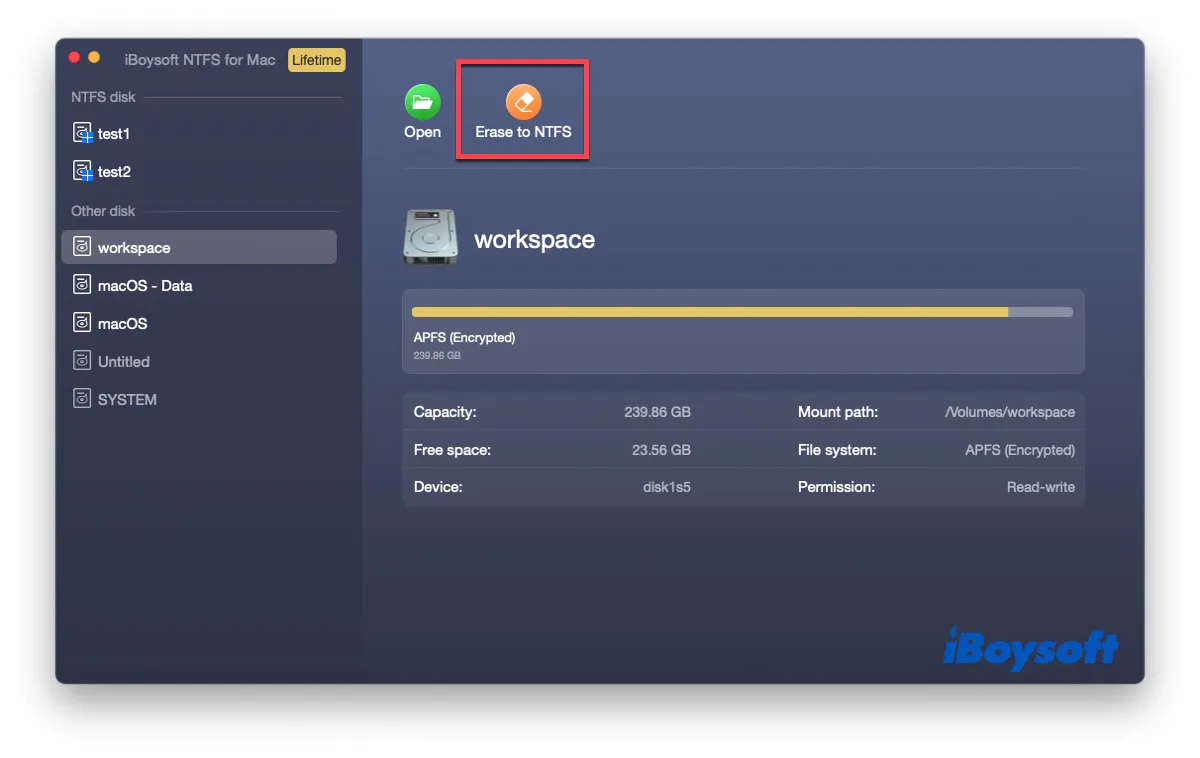1200x758 pixels.
Task: Select the test1 NTFS volume label
Action: [114, 134]
